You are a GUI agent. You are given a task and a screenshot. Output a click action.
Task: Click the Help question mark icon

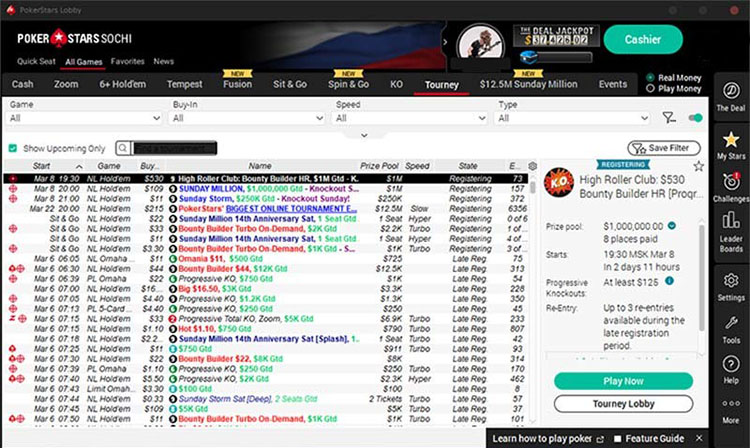[731, 374]
